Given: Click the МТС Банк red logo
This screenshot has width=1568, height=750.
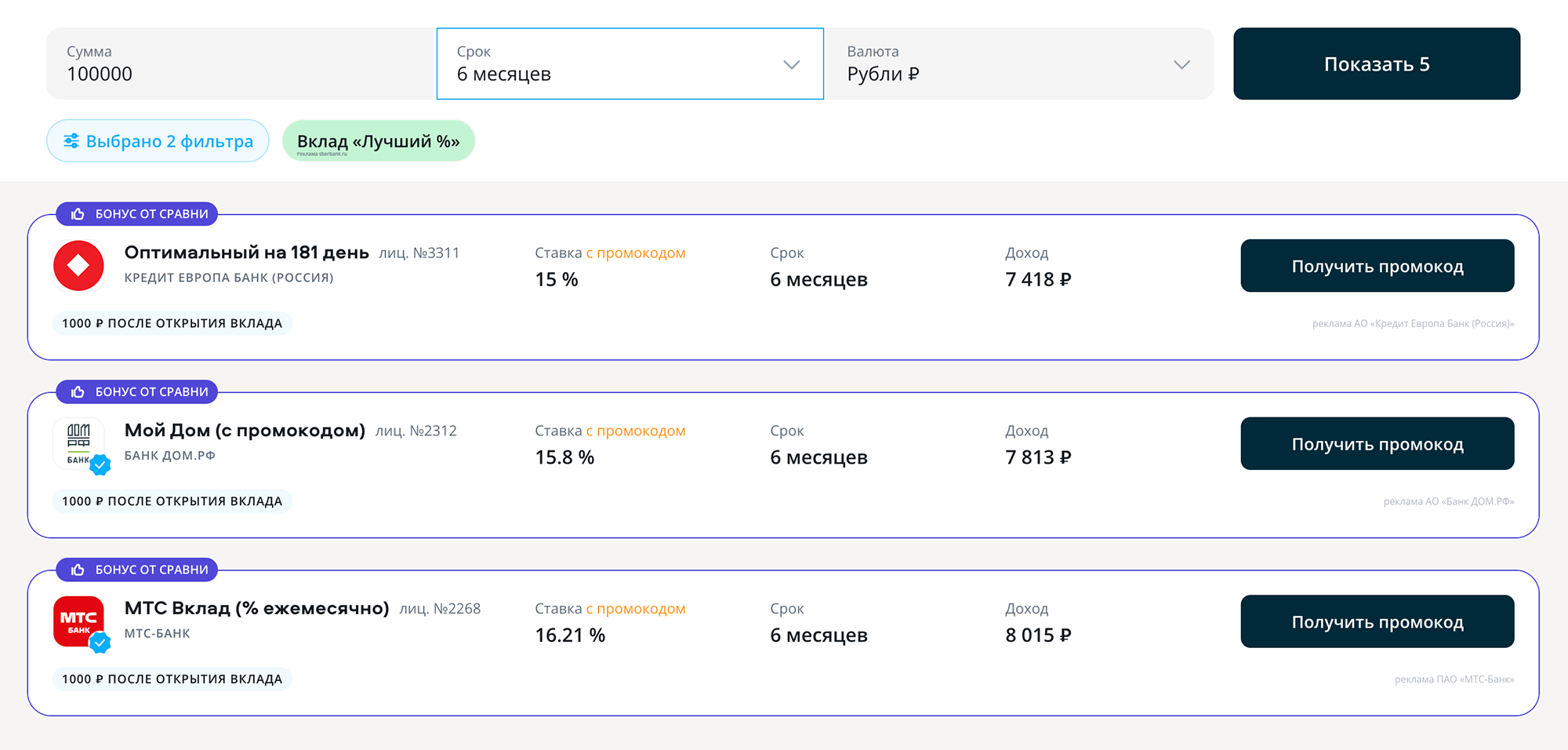Looking at the screenshot, I should click(x=78, y=621).
